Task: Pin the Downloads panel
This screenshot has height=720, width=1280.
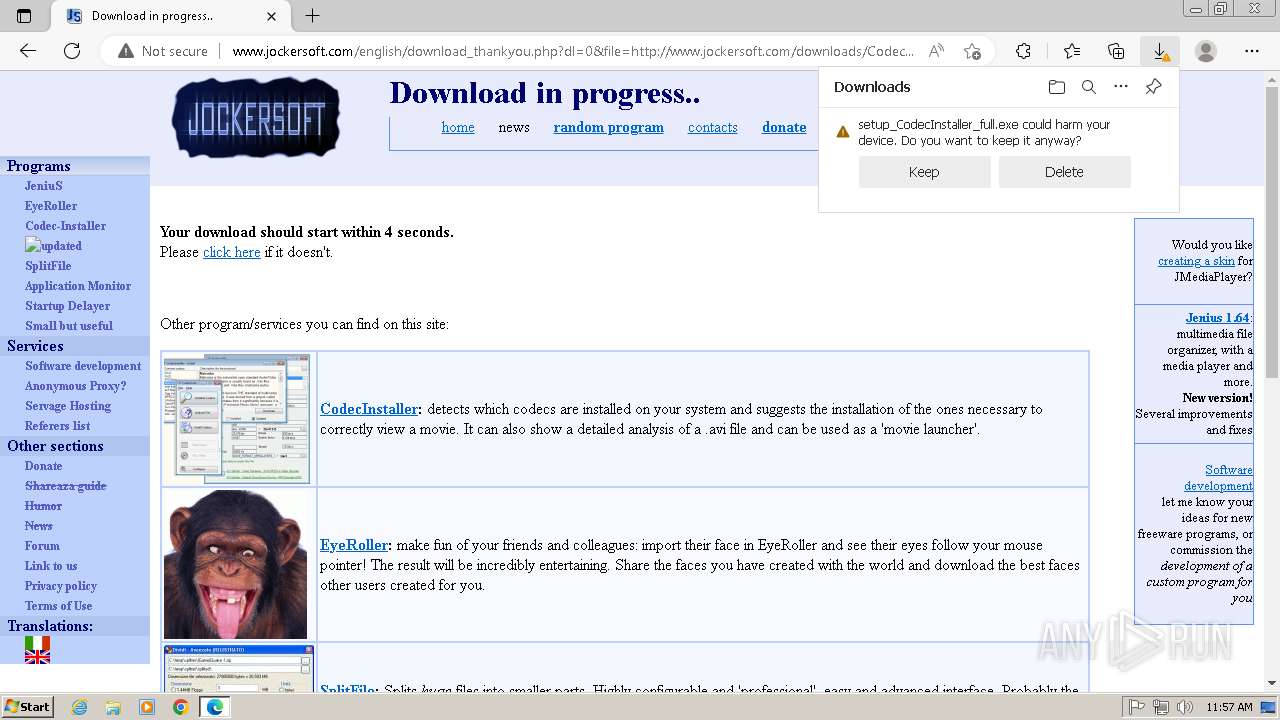Action: [x=1153, y=87]
